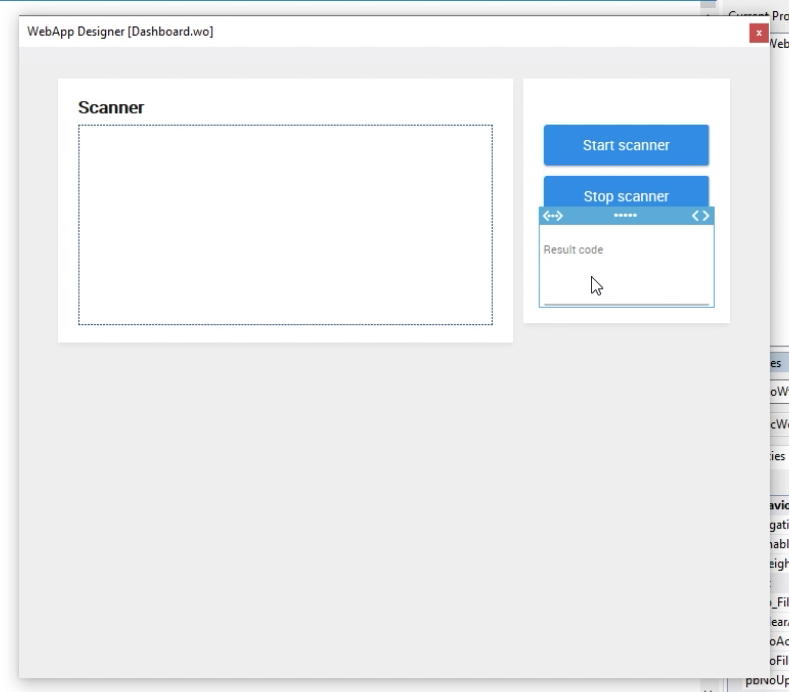Select the dashed scanner camera container
The width and height of the screenshot is (789, 692).
(x=285, y=225)
